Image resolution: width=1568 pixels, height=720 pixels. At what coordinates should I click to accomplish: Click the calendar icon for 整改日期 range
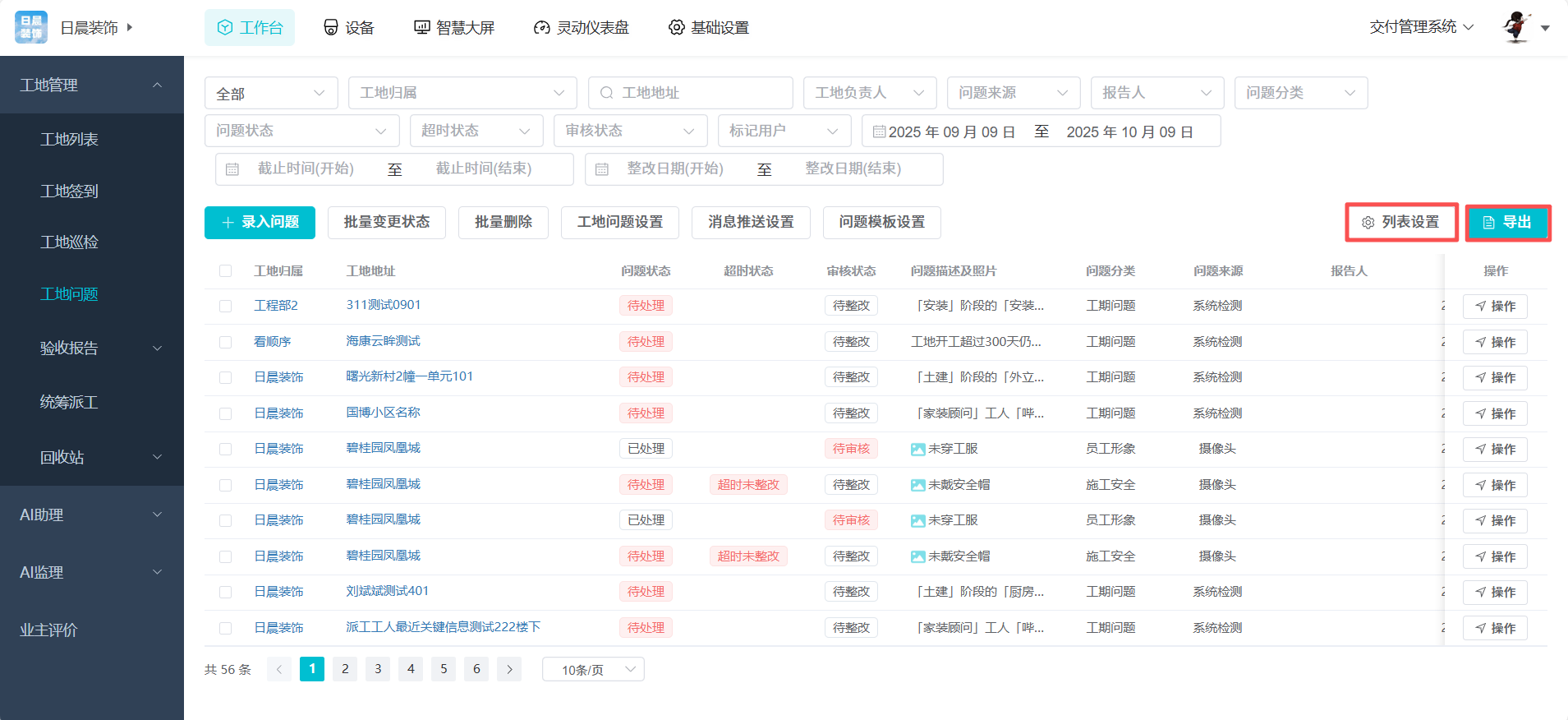coord(602,169)
